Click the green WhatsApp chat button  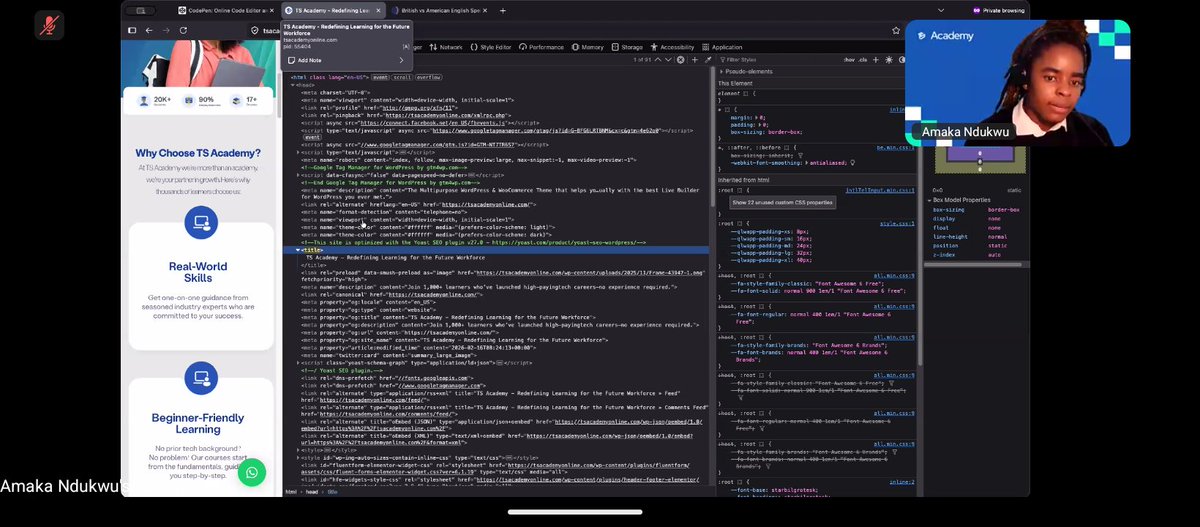click(x=252, y=472)
